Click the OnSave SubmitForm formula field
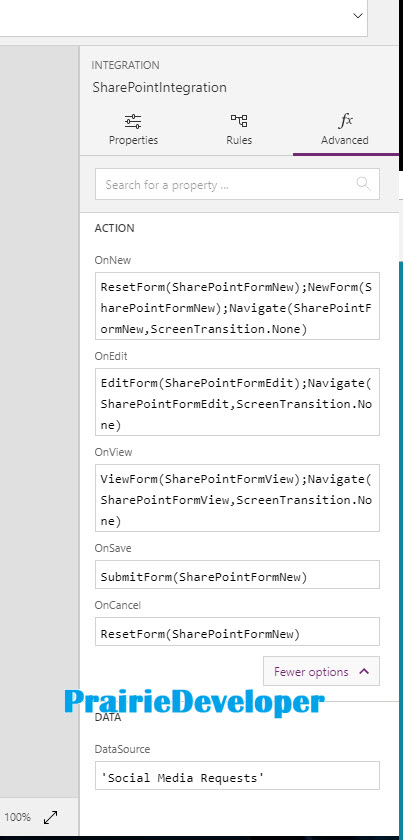The height and width of the screenshot is (840, 403). 237,574
